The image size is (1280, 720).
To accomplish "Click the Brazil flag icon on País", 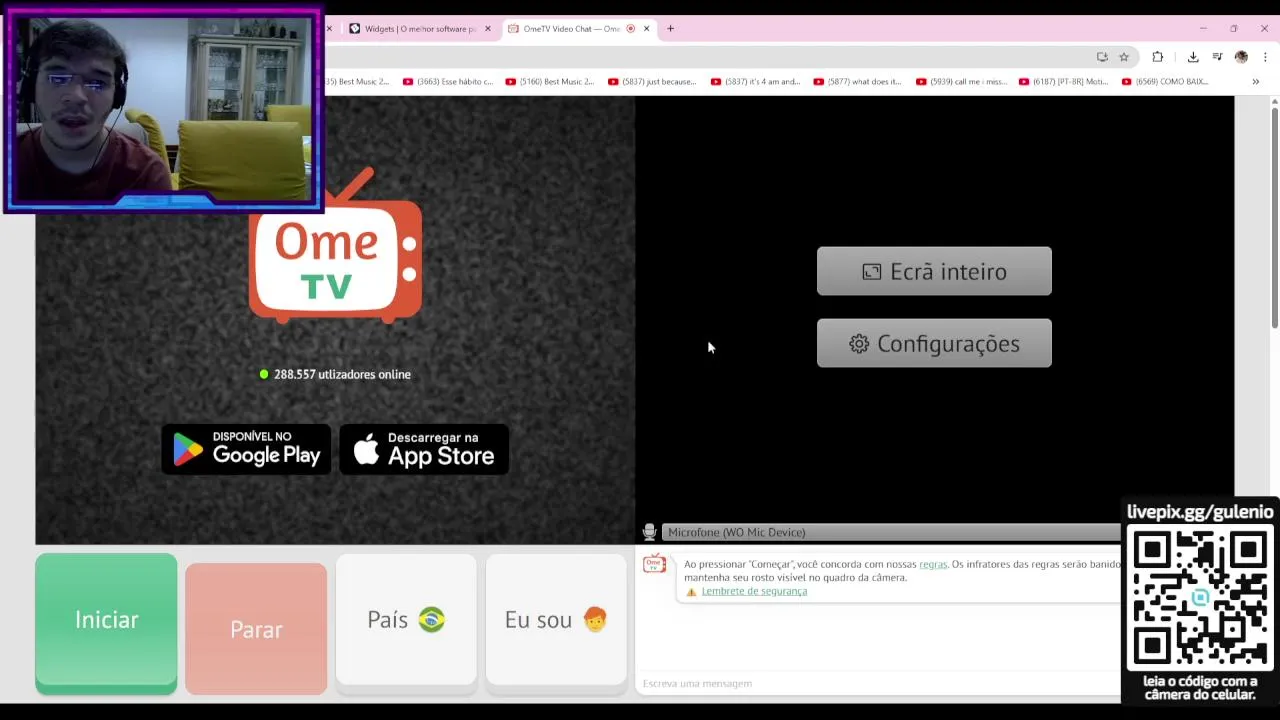I will [431, 620].
